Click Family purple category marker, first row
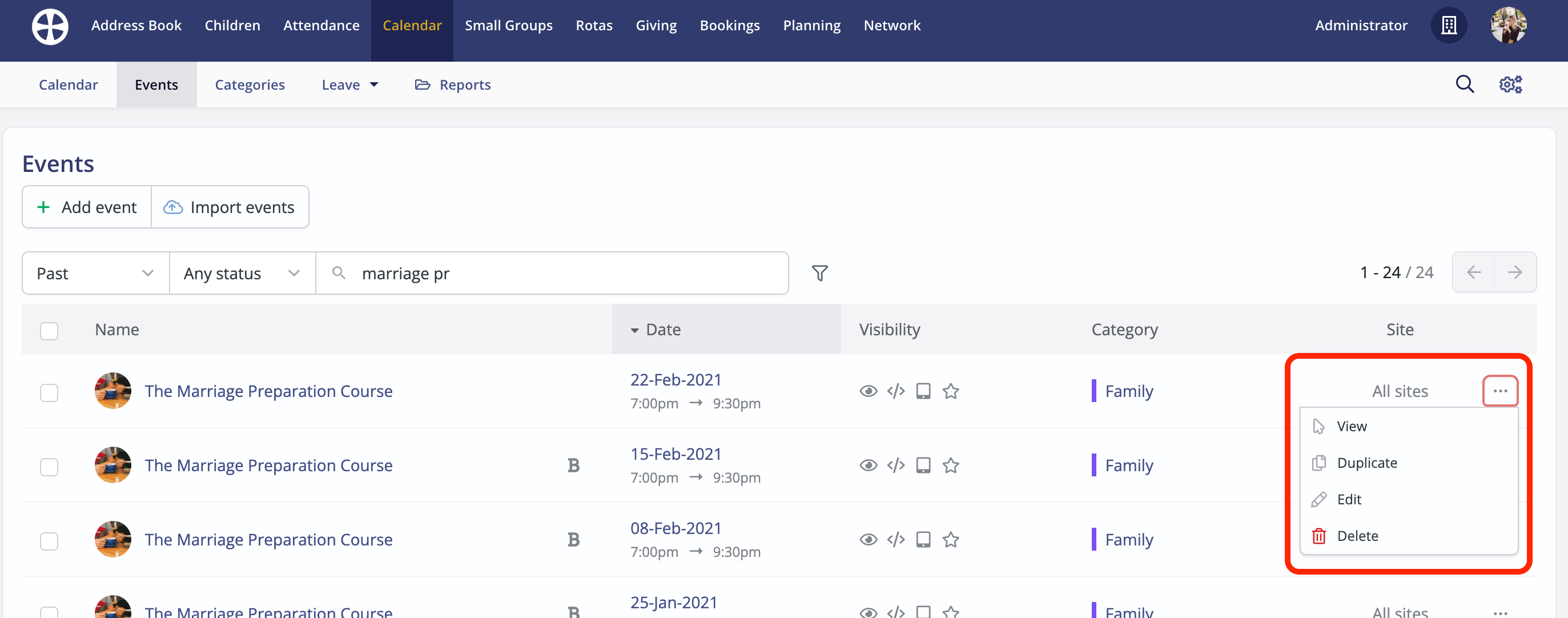This screenshot has width=1568, height=618. [1094, 391]
